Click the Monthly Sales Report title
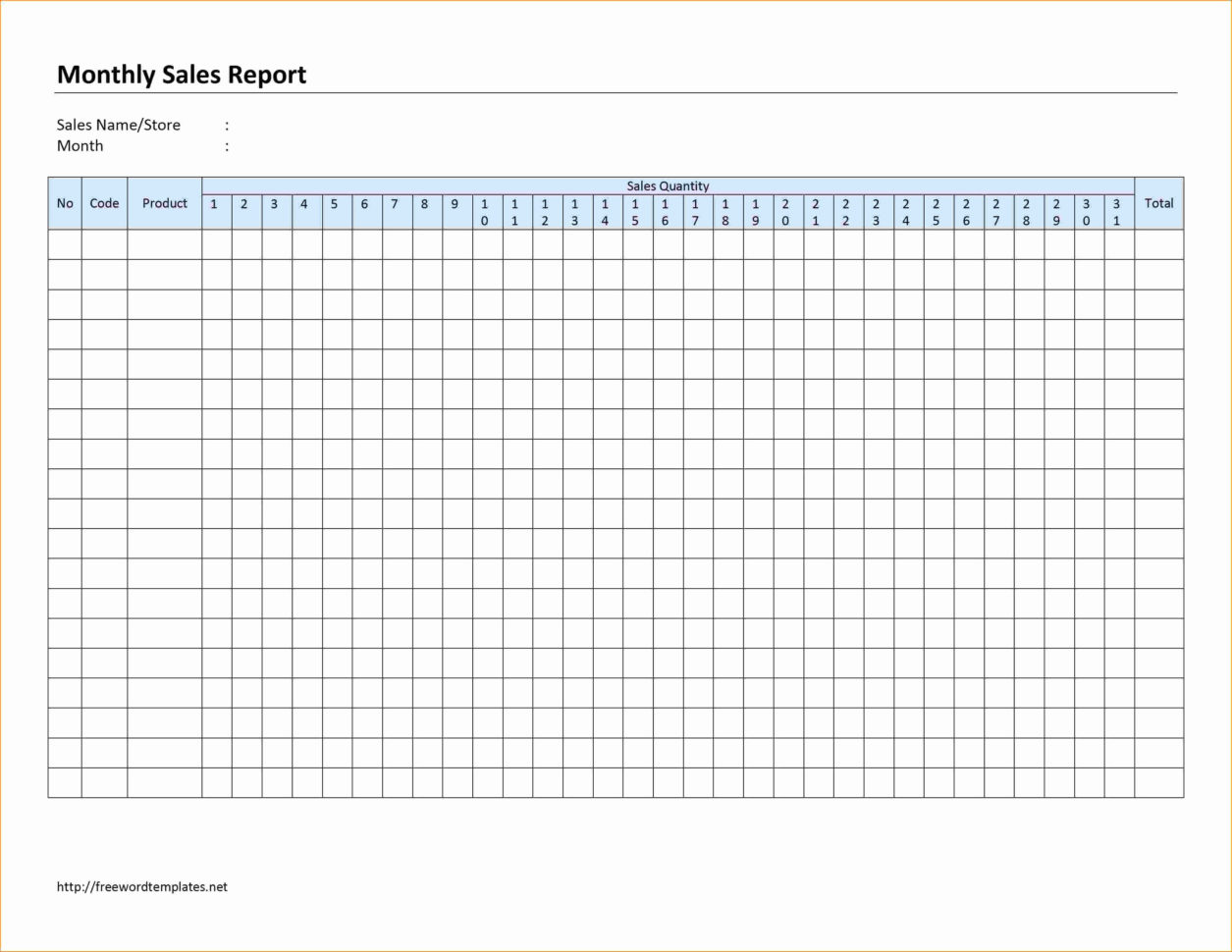 (x=182, y=75)
